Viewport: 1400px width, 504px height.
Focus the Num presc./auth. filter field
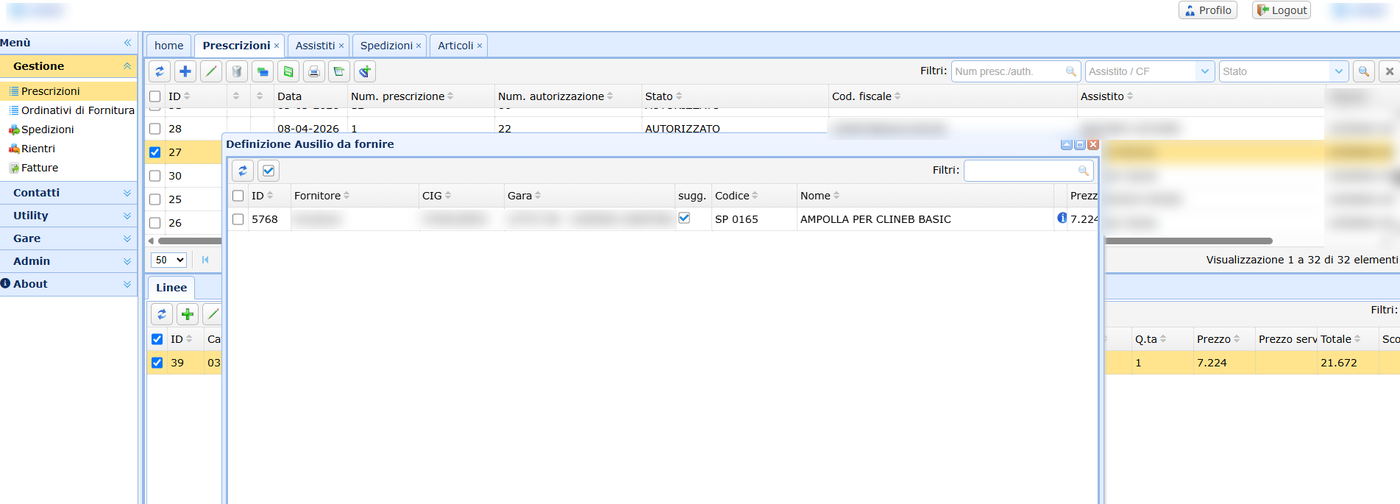[1015, 71]
